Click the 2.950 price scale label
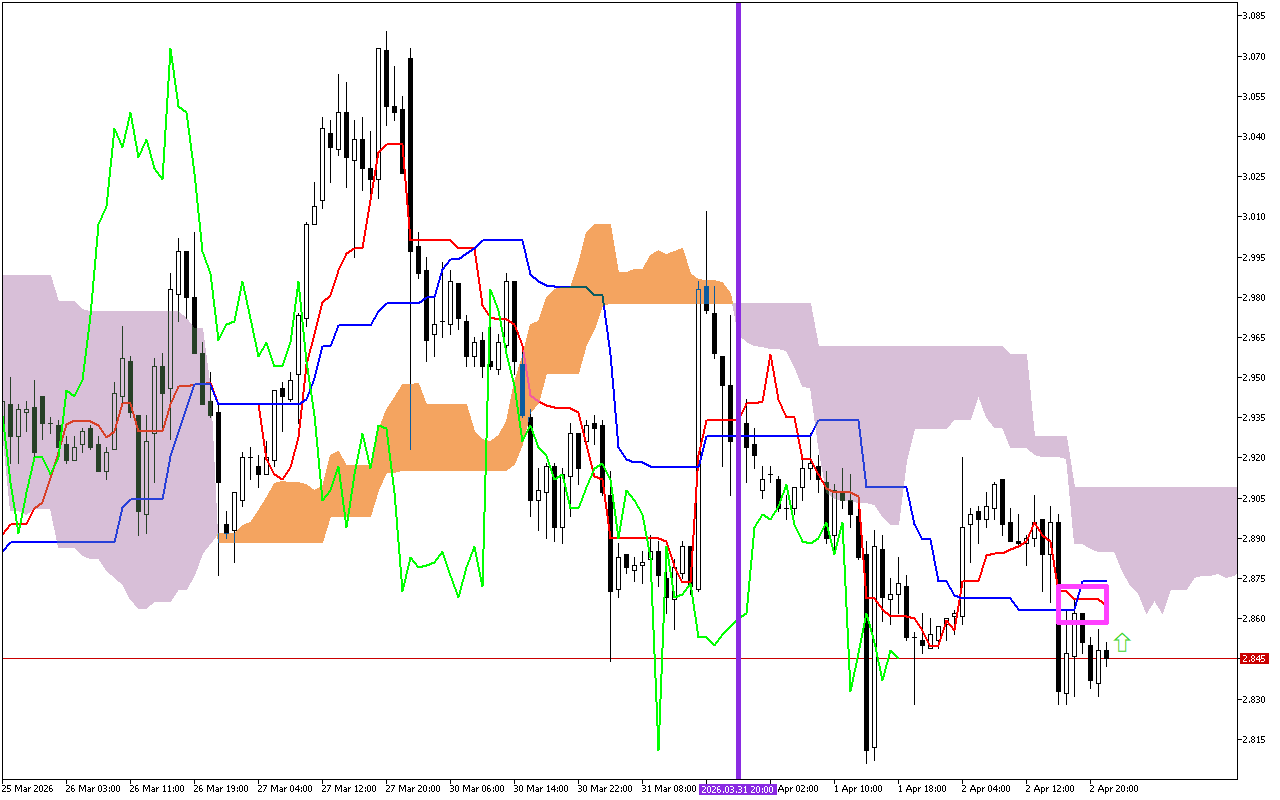Image resolution: width=1280 pixels, height=800 pixels. tap(1254, 378)
